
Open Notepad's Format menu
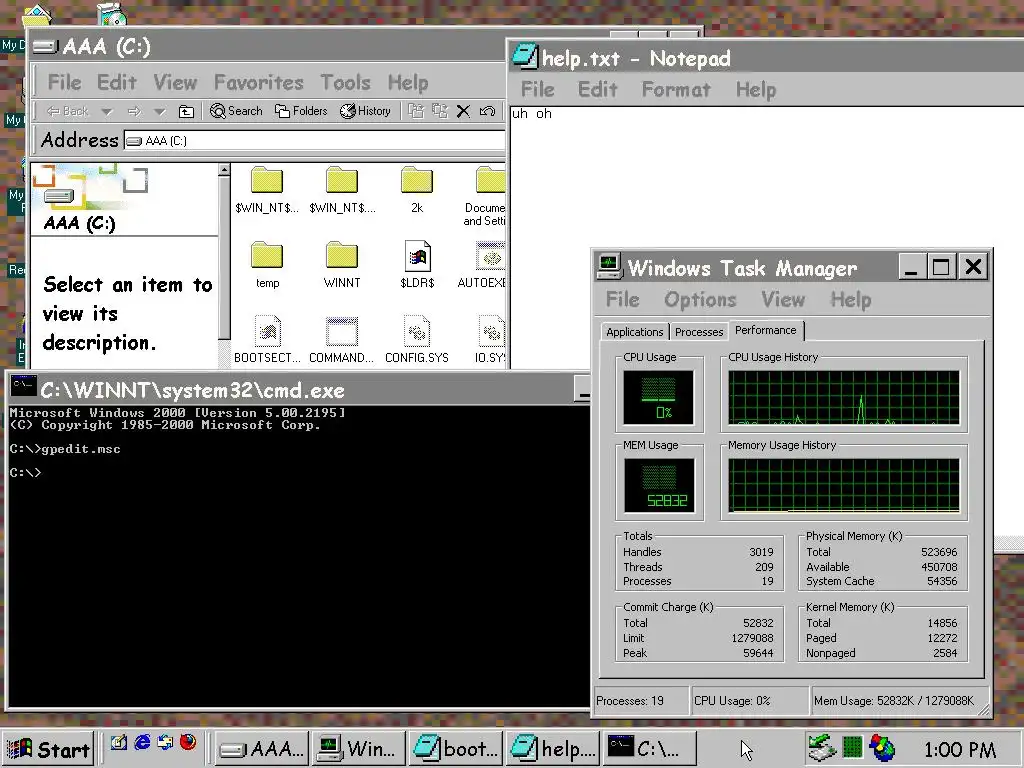pos(676,89)
